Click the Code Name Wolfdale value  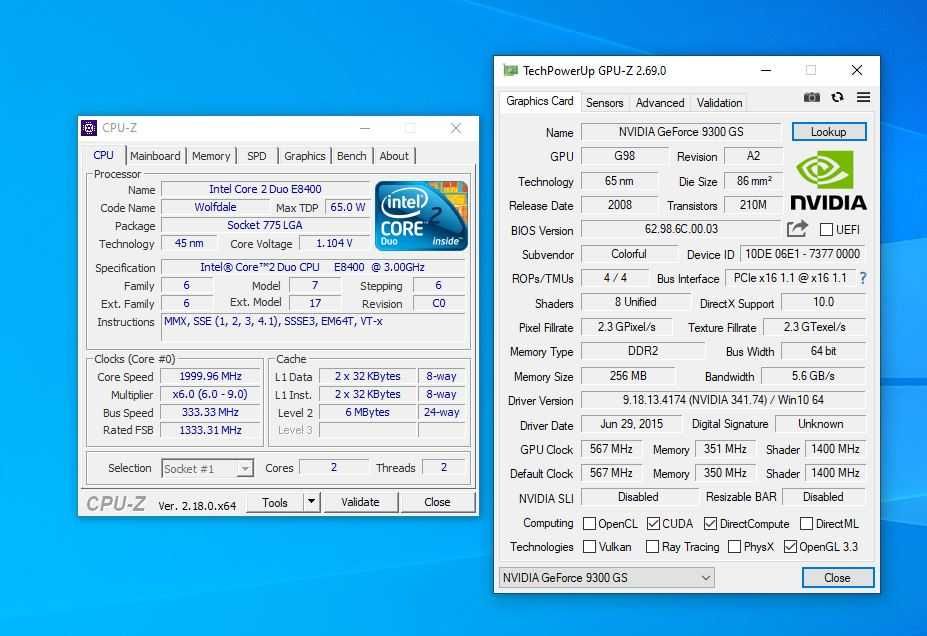point(215,207)
